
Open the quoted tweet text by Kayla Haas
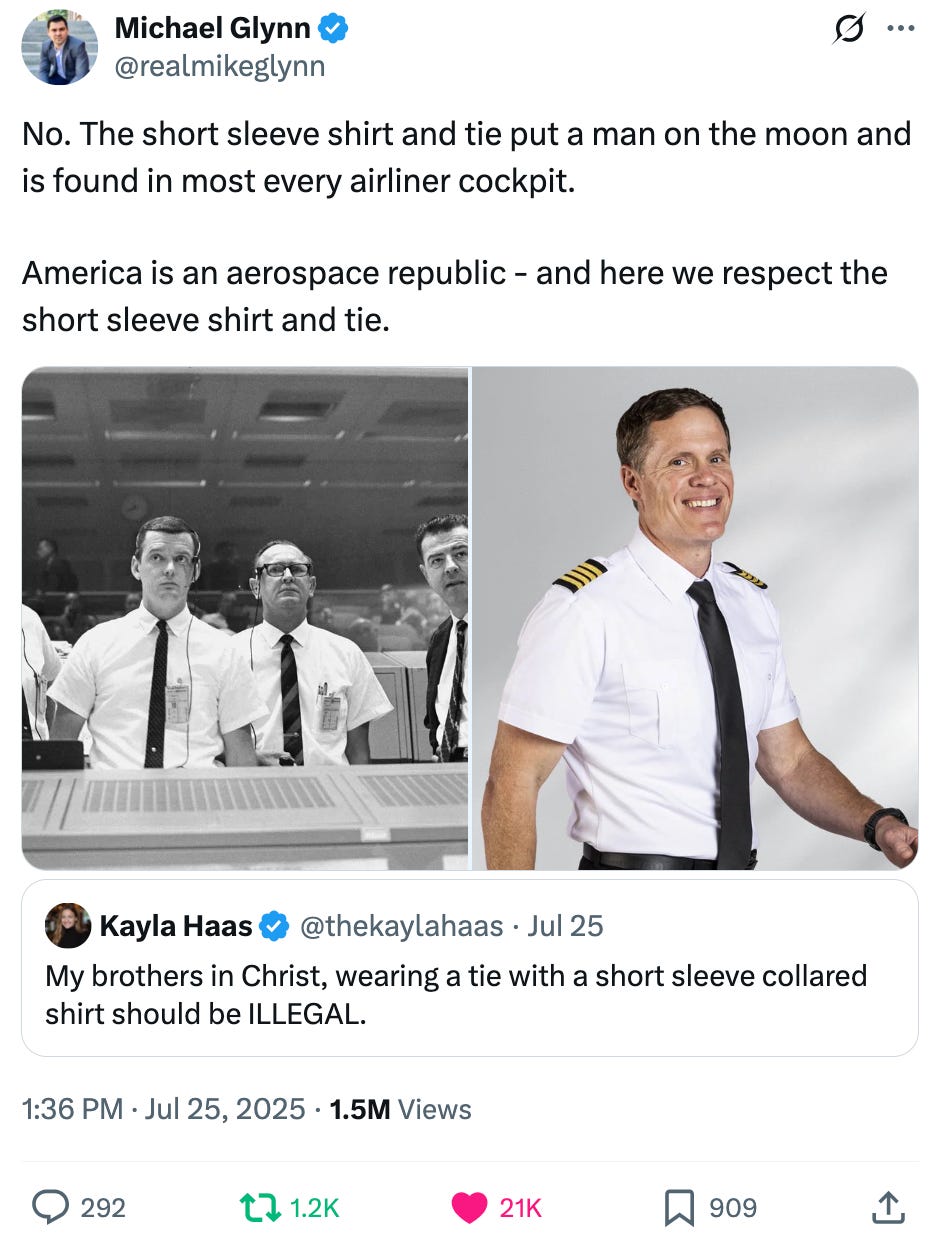(x=456, y=994)
